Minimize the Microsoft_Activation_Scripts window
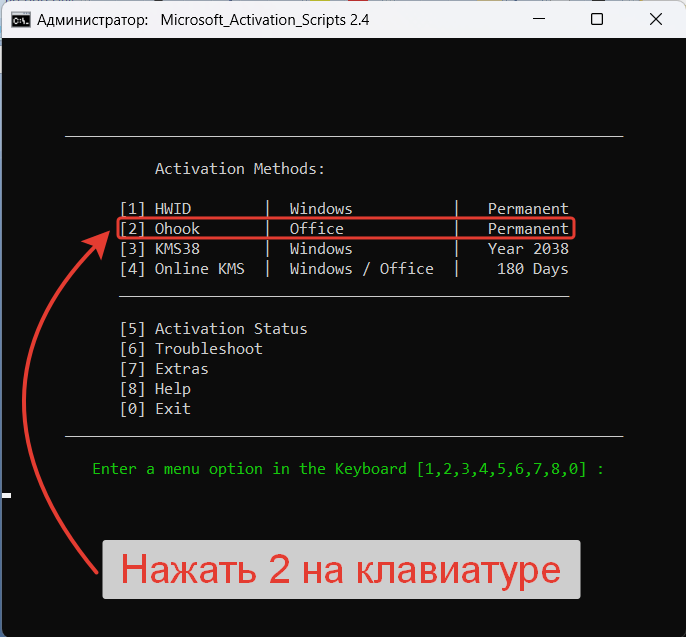 [539, 19]
